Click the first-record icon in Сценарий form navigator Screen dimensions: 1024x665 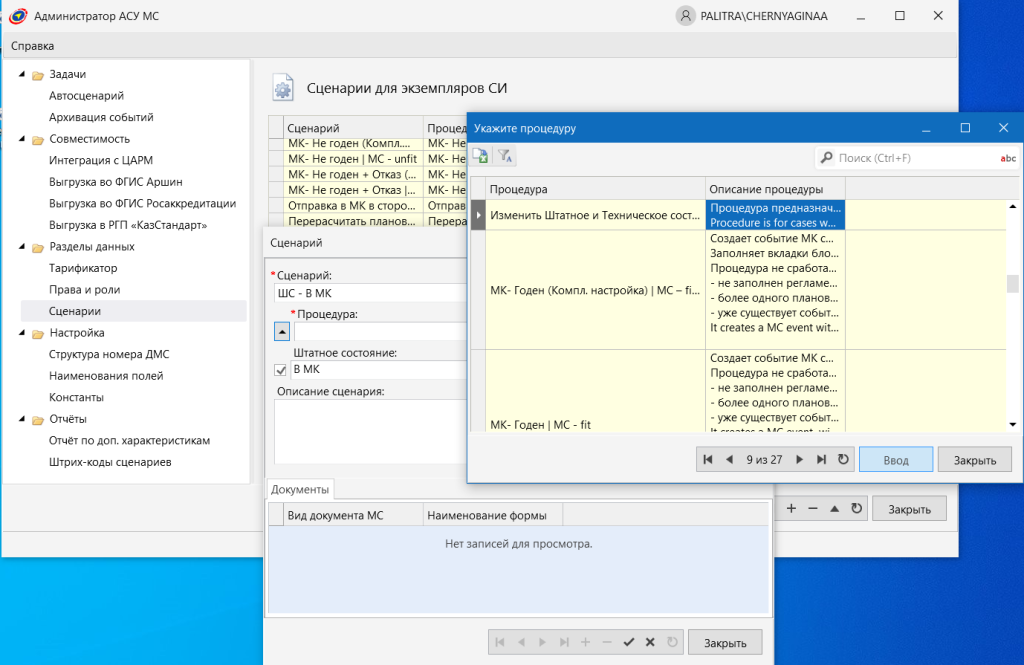tap(500, 642)
